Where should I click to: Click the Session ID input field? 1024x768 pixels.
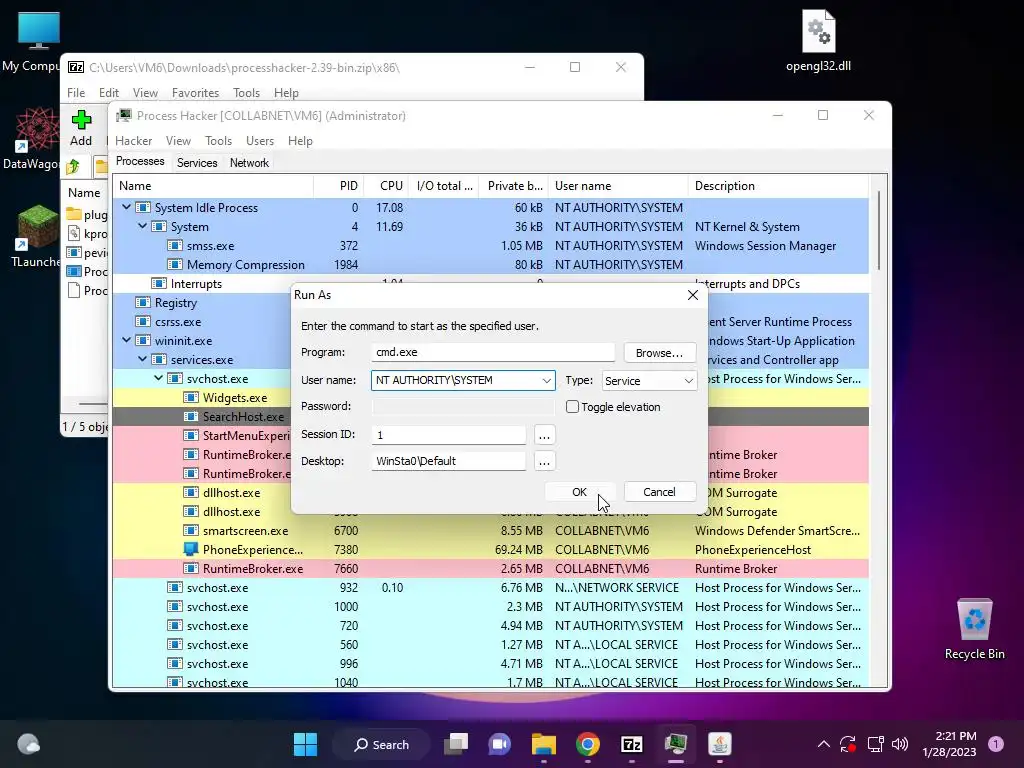tap(449, 435)
